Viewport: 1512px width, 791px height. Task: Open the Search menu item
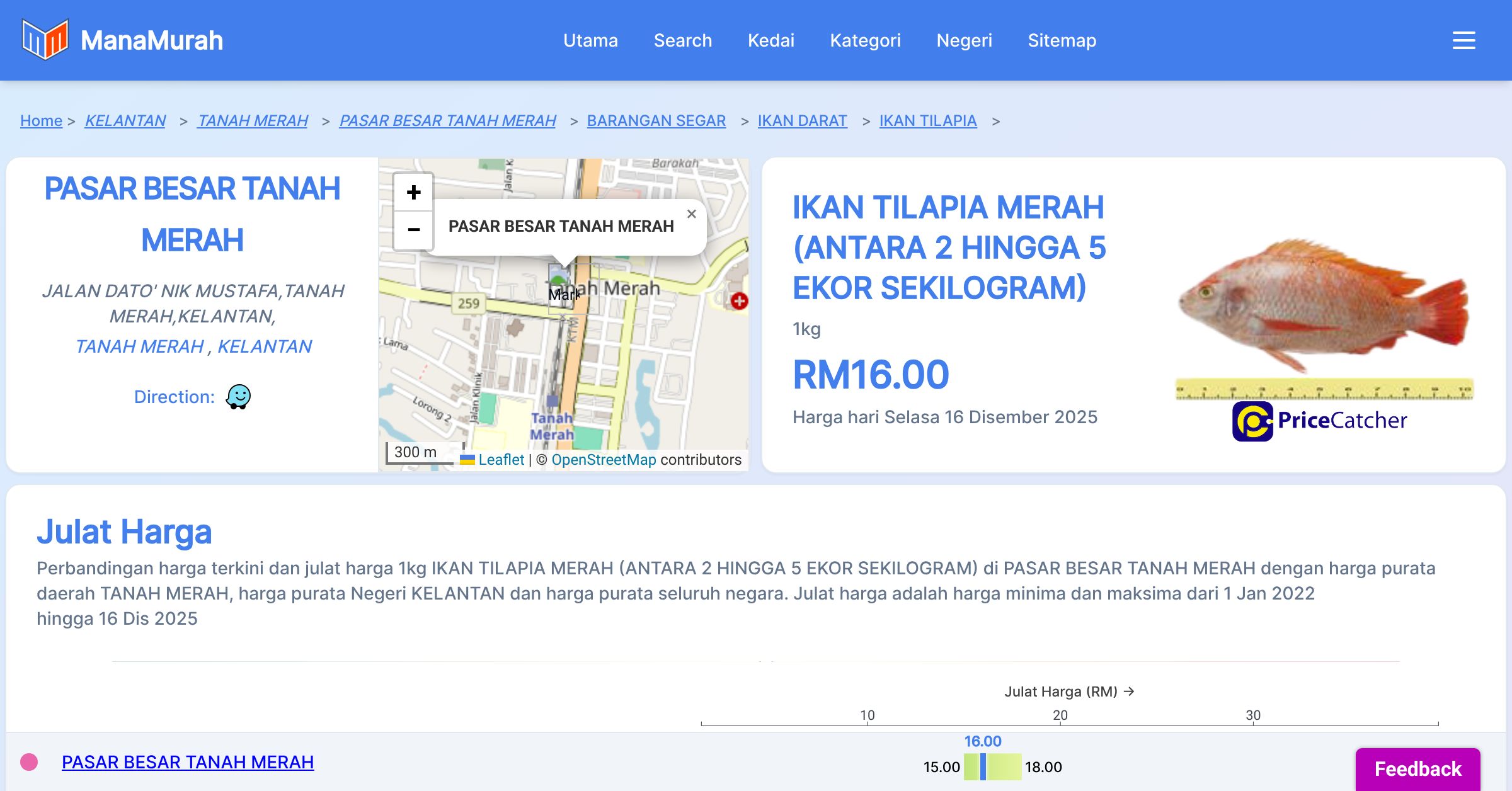click(x=682, y=40)
